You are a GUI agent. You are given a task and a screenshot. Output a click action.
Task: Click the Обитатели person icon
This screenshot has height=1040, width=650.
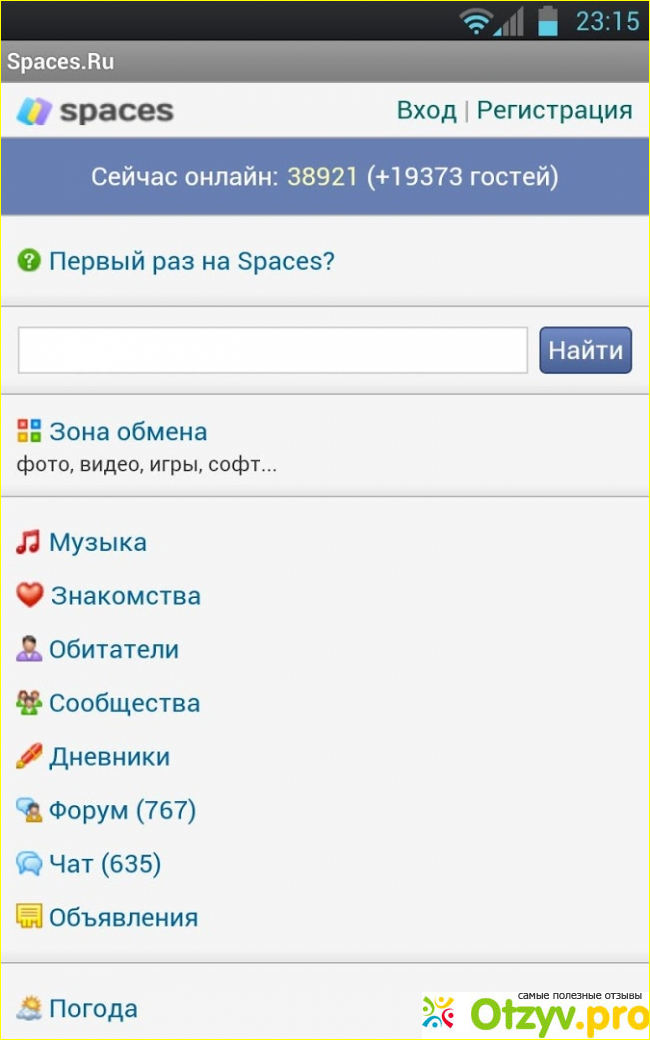click(x=29, y=650)
